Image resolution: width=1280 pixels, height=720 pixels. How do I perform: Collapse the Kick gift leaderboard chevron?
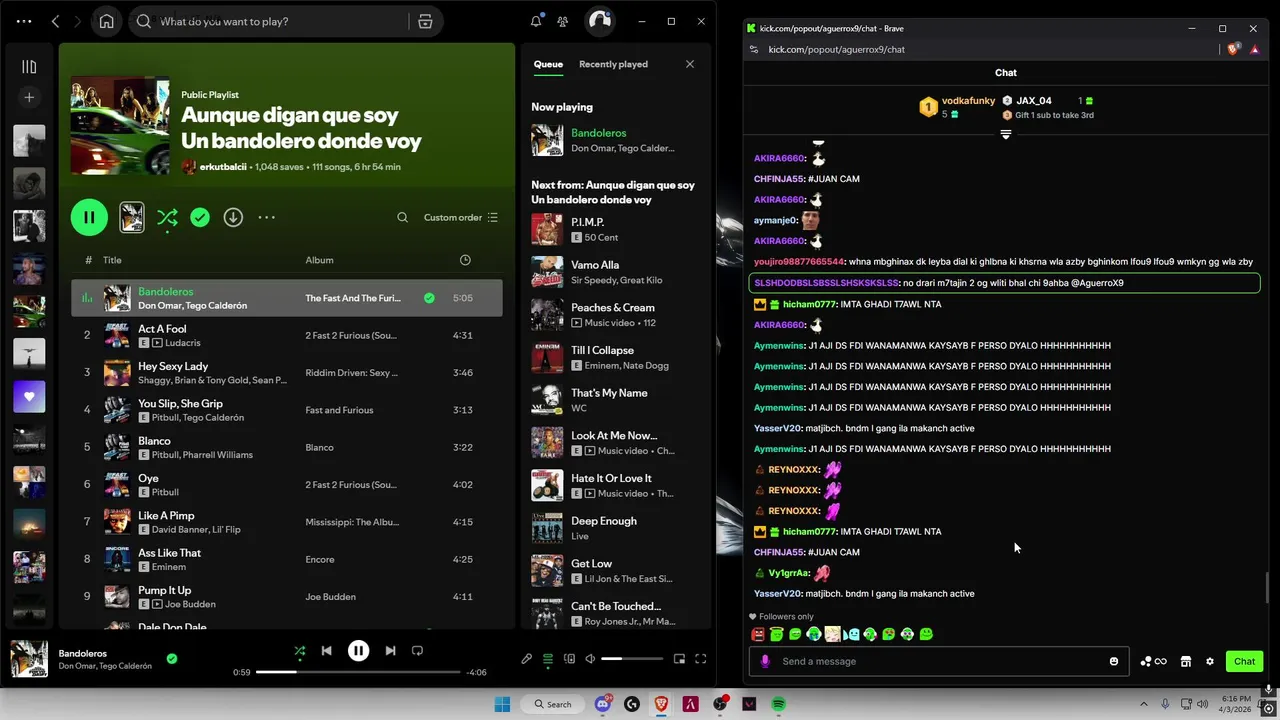pyautogui.click(x=1006, y=134)
